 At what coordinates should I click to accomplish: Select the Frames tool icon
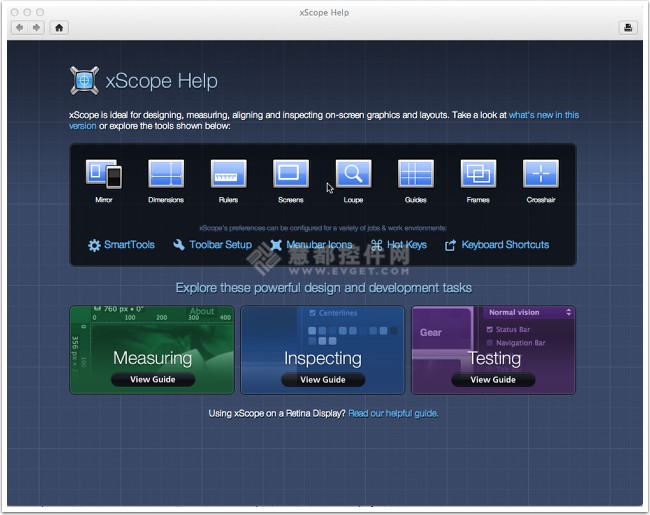coord(478,174)
